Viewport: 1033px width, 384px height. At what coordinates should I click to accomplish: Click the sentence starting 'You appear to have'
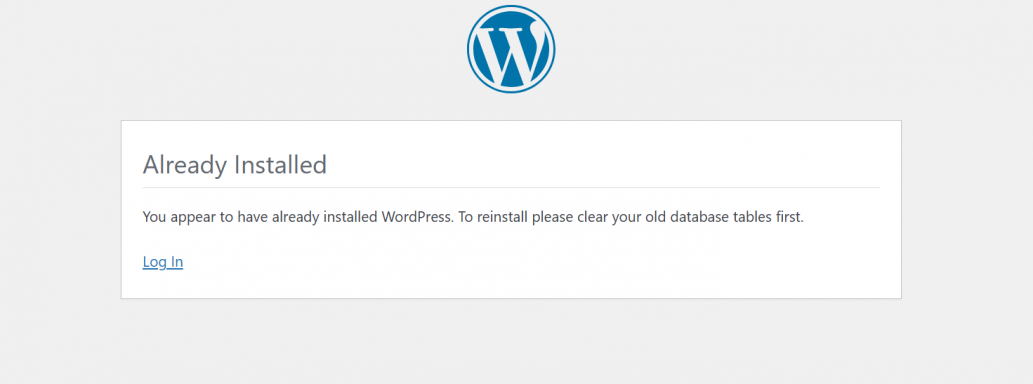click(298, 217)
